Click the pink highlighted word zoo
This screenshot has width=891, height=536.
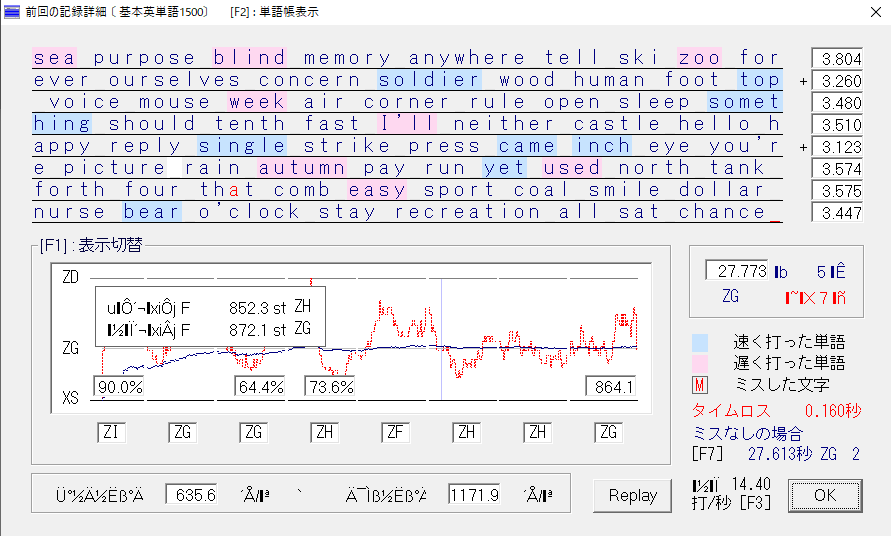pyautogui.click(x=700, y=57)
